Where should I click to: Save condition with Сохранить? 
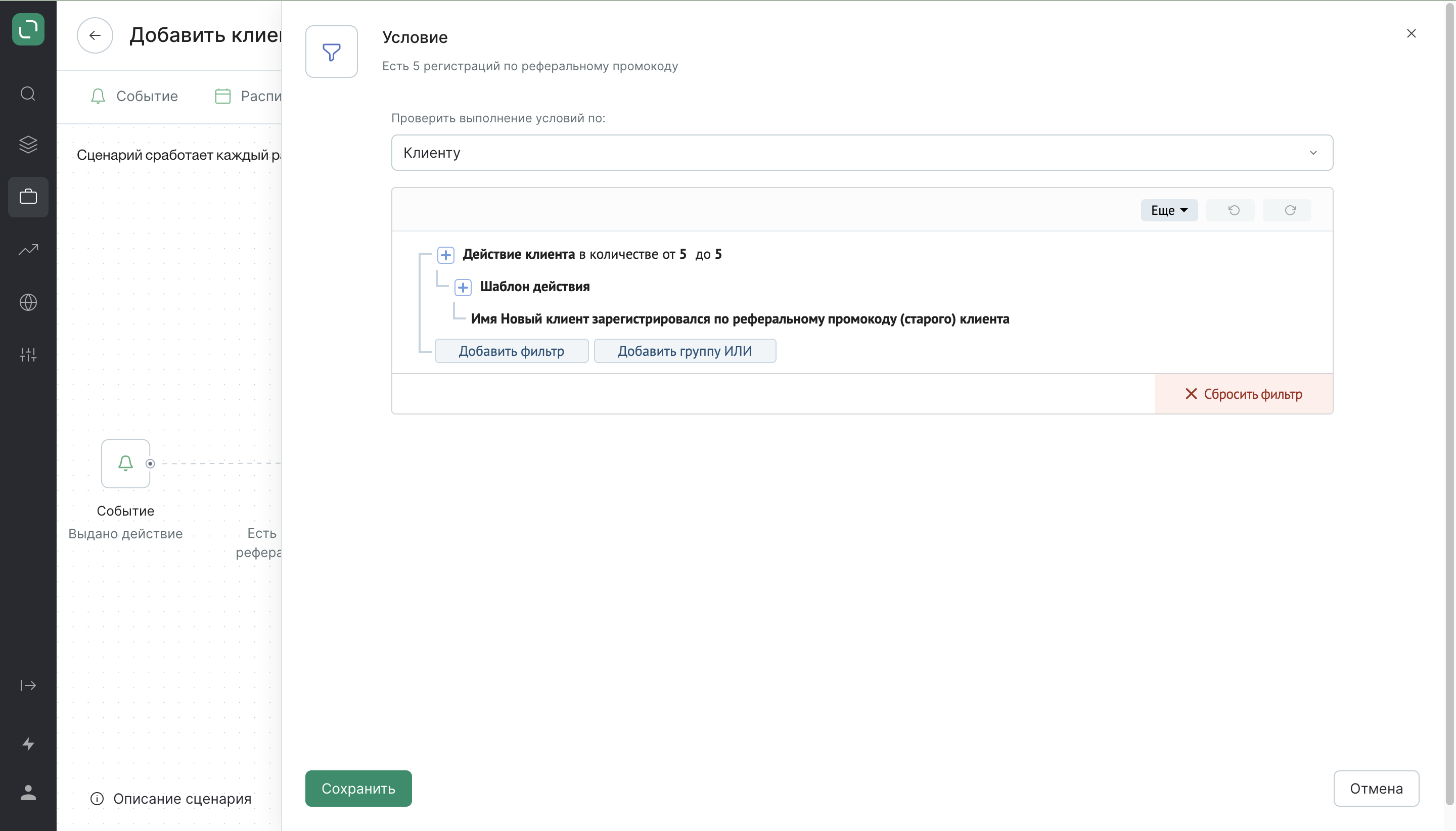358,788
